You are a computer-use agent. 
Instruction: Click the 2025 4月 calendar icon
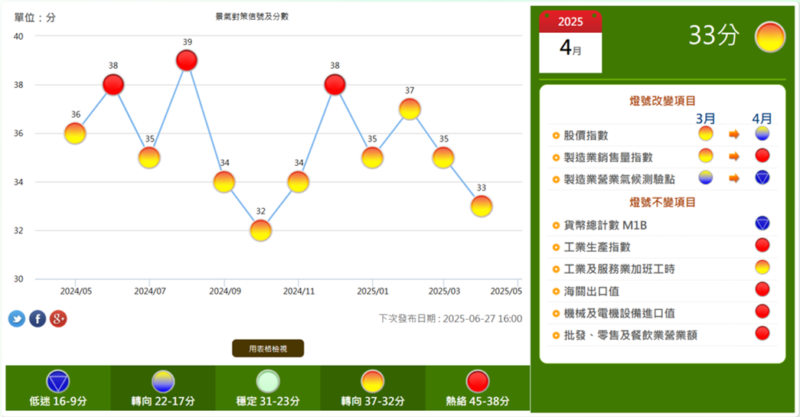coord(570,42)
